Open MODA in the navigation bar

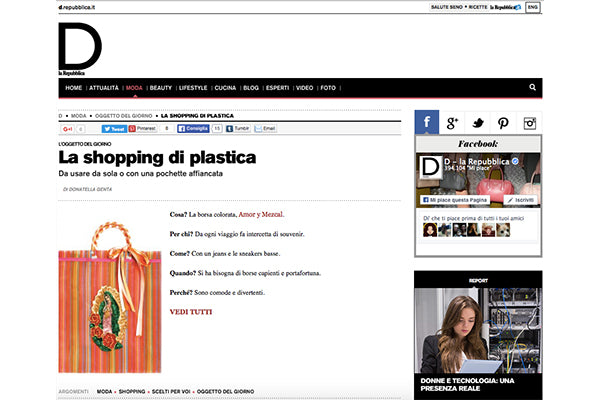(134, 88)
